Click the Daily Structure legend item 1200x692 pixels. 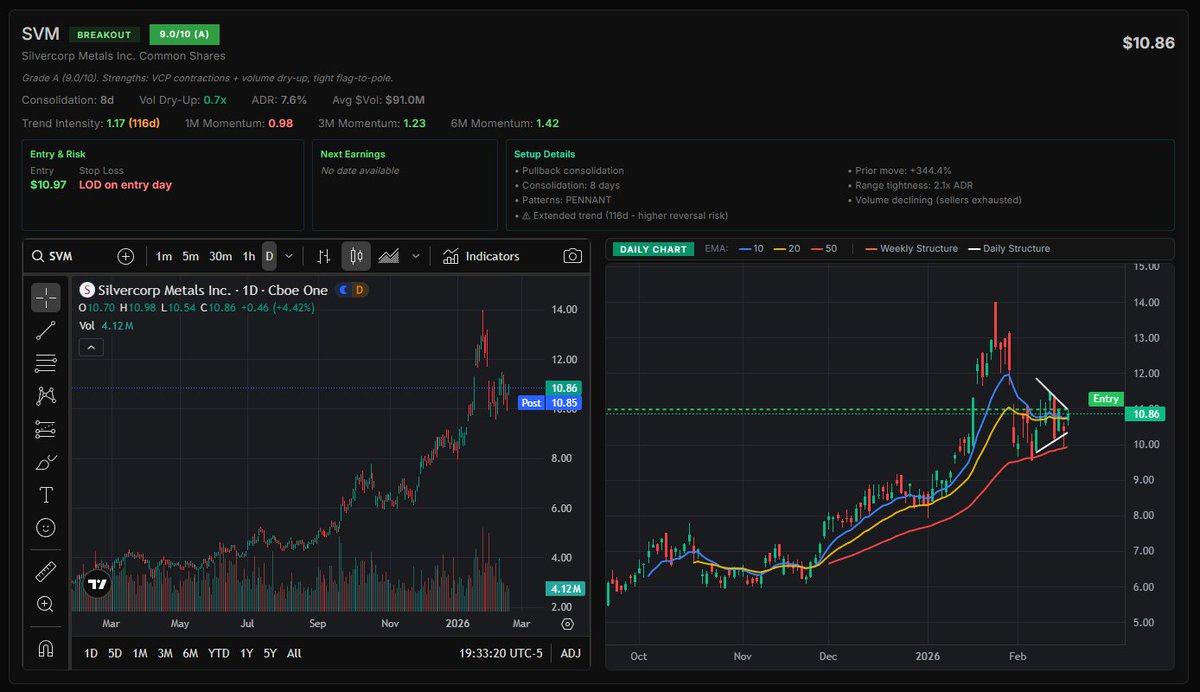1007,248
